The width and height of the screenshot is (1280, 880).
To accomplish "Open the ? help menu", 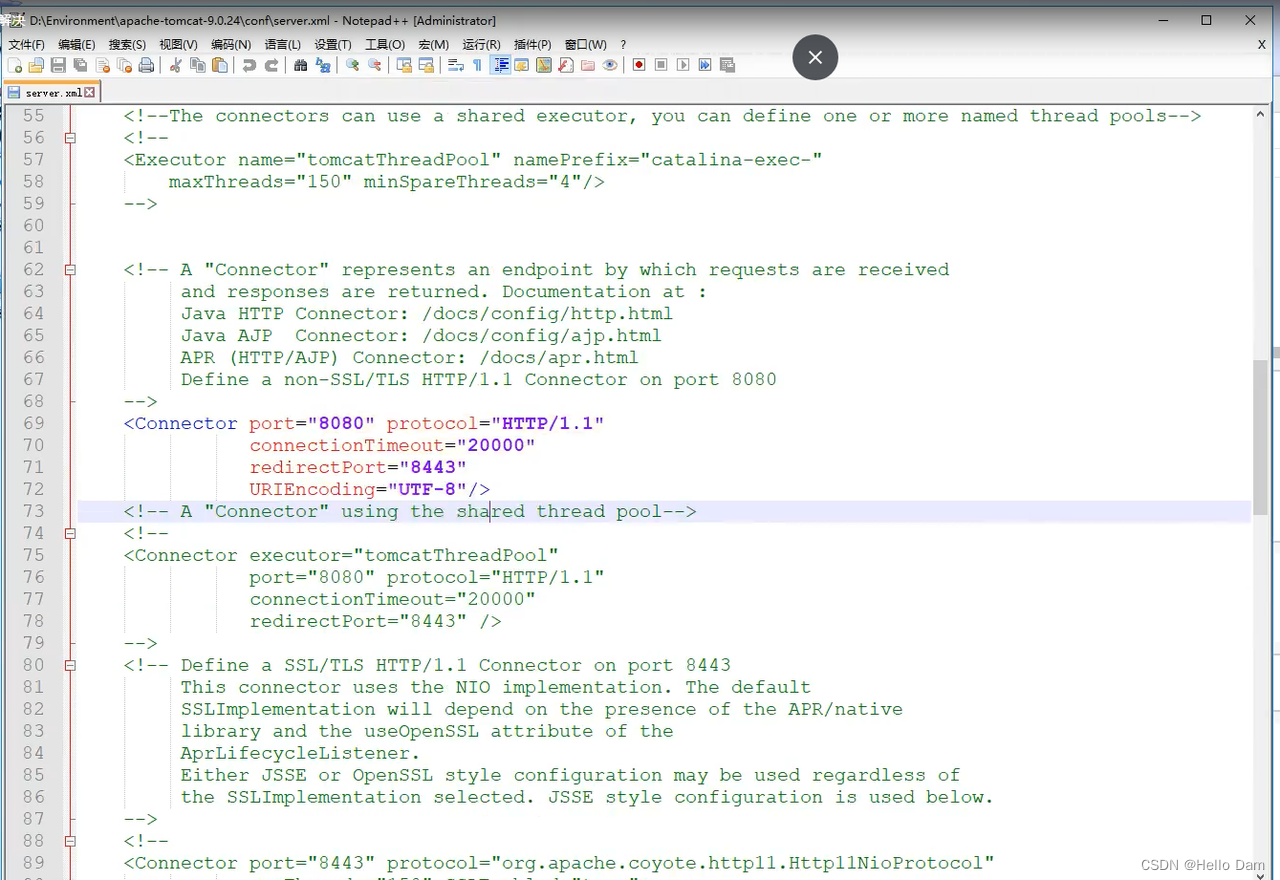I will (623, 44).
